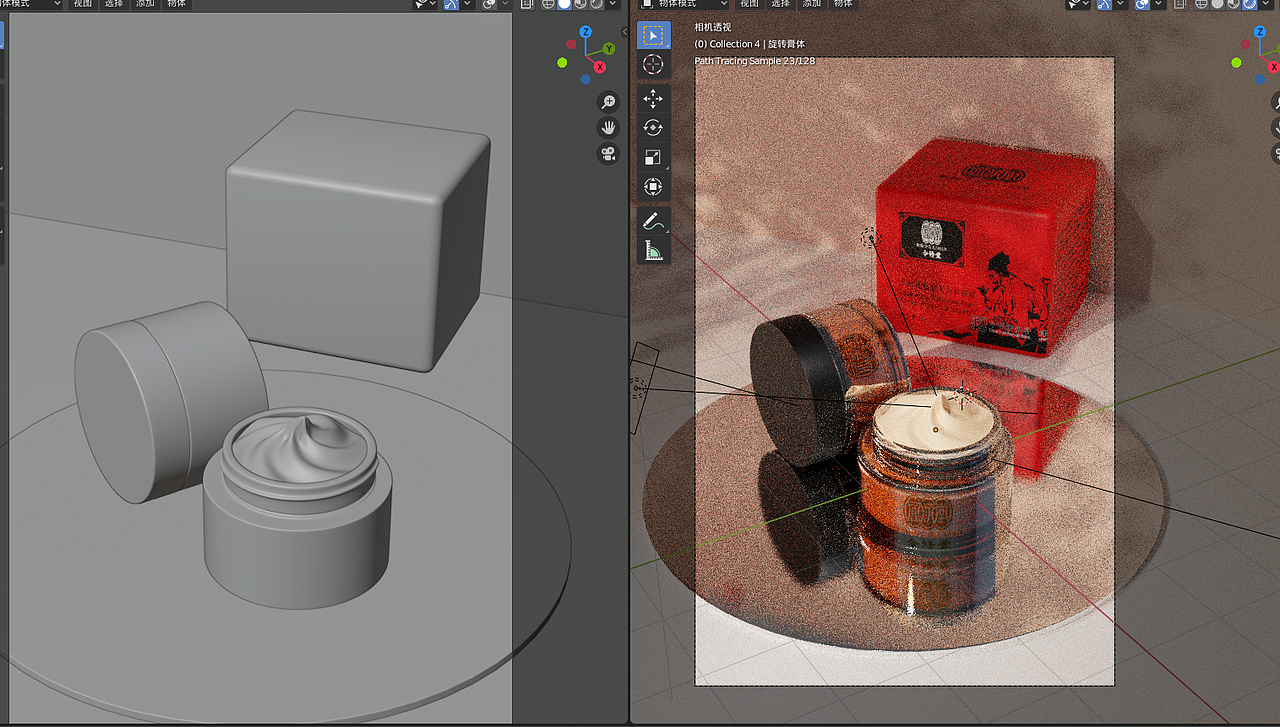Open 视图 menu in left viewport
Viewport: 1280px width, 727px height.
[x=83, y=4]
